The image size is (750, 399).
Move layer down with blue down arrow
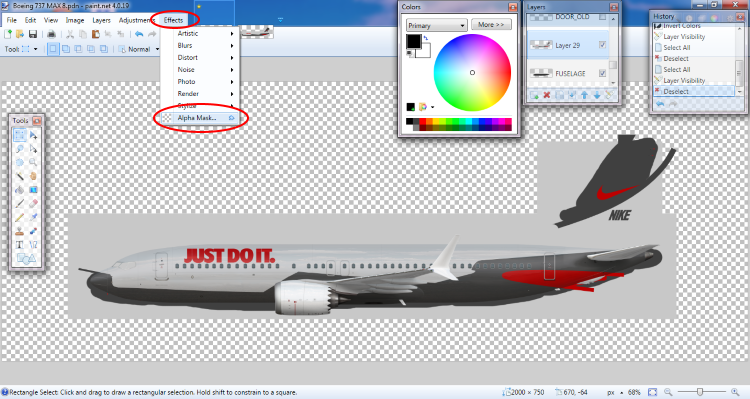coord(597,95)
